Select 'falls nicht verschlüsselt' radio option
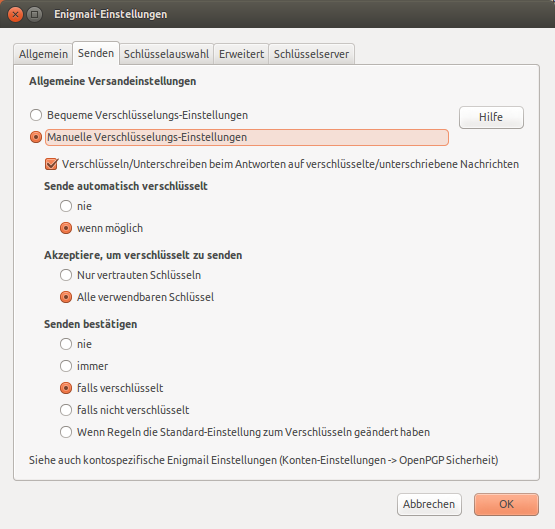The width and height of the screenshot is (555, 529). tap(66, 410)
